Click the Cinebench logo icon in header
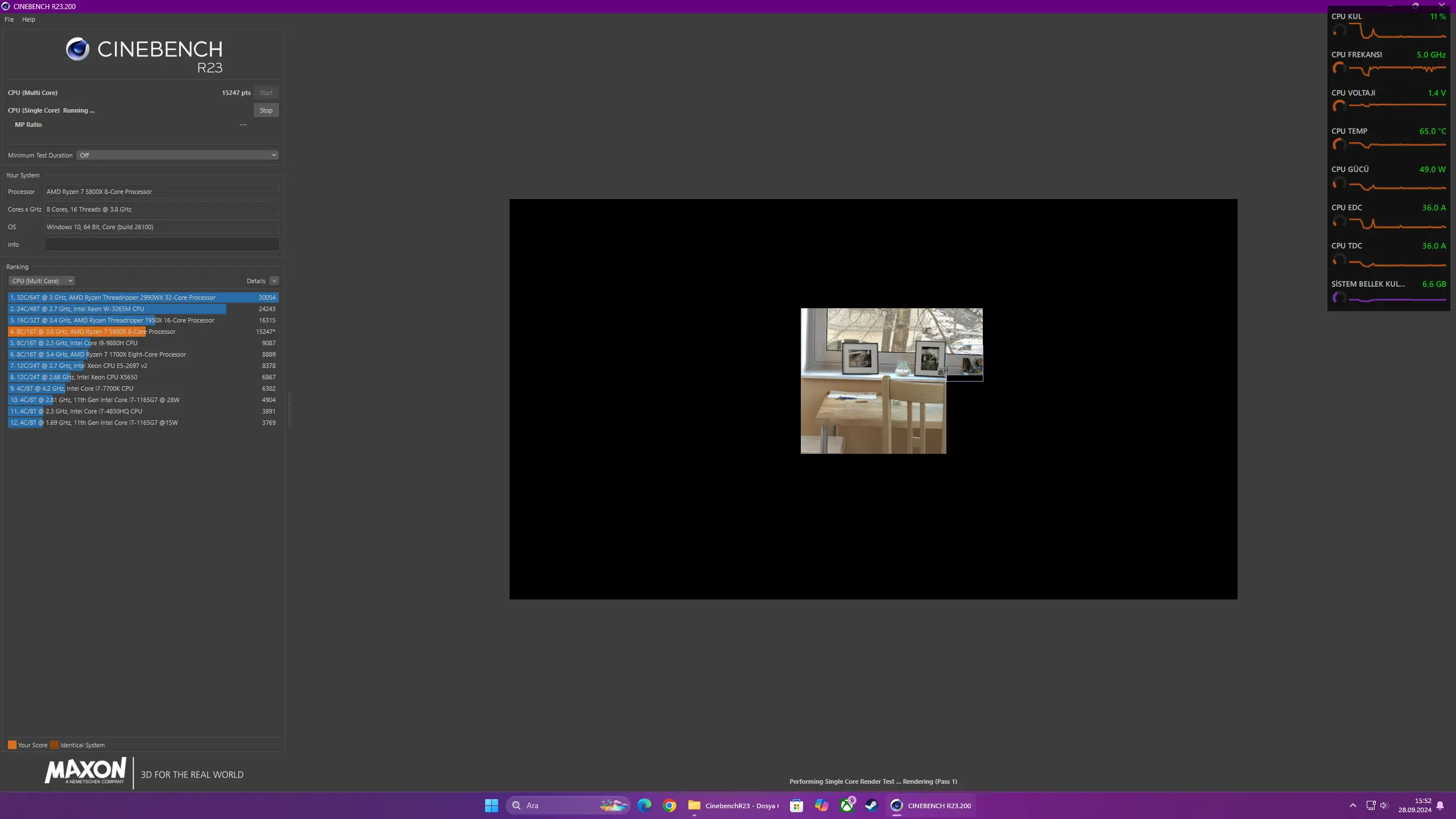Screen dimensions: 1456x819 click(77, 49)
